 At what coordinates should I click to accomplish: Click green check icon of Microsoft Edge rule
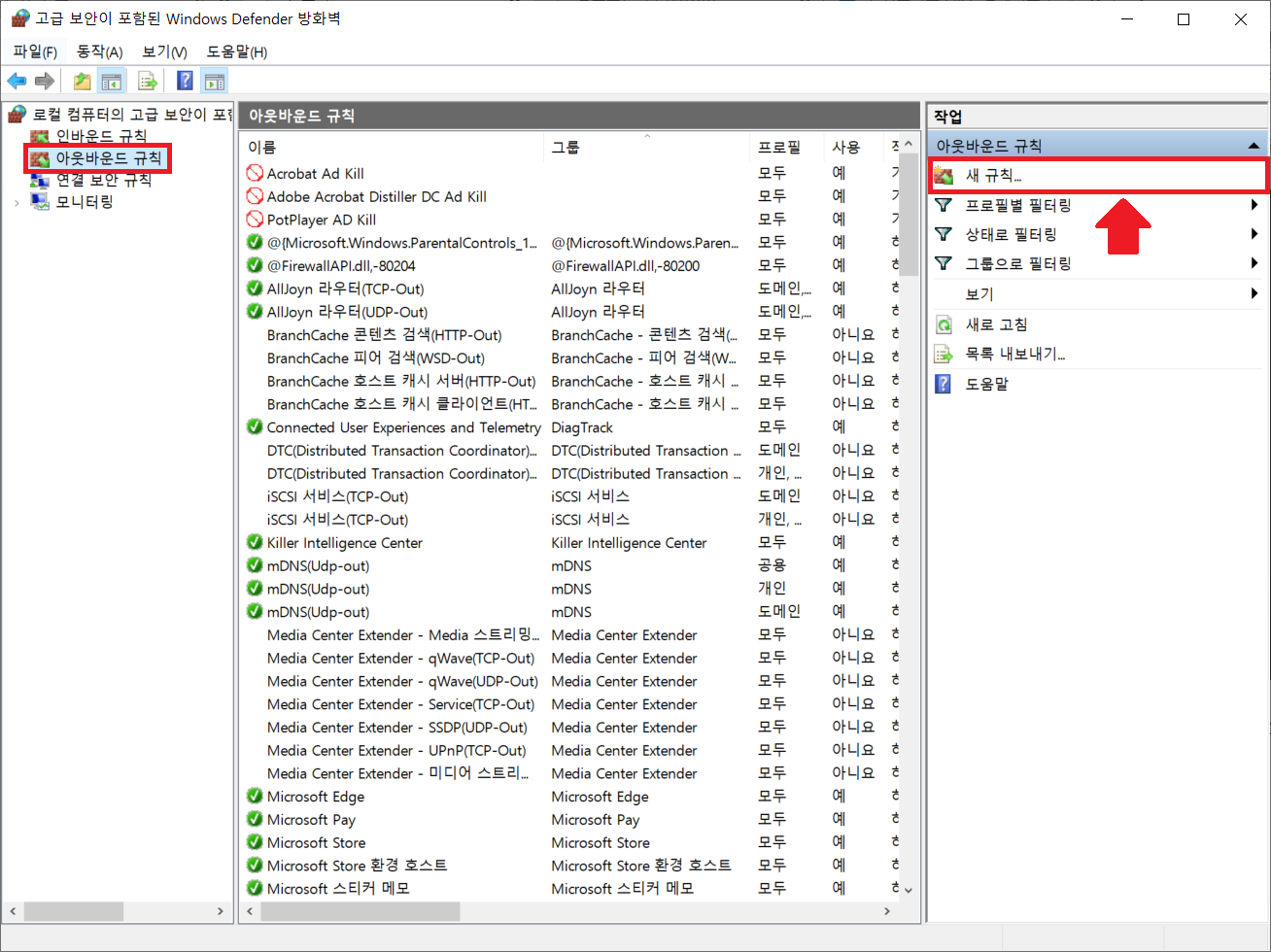click(x=255, y=796)
